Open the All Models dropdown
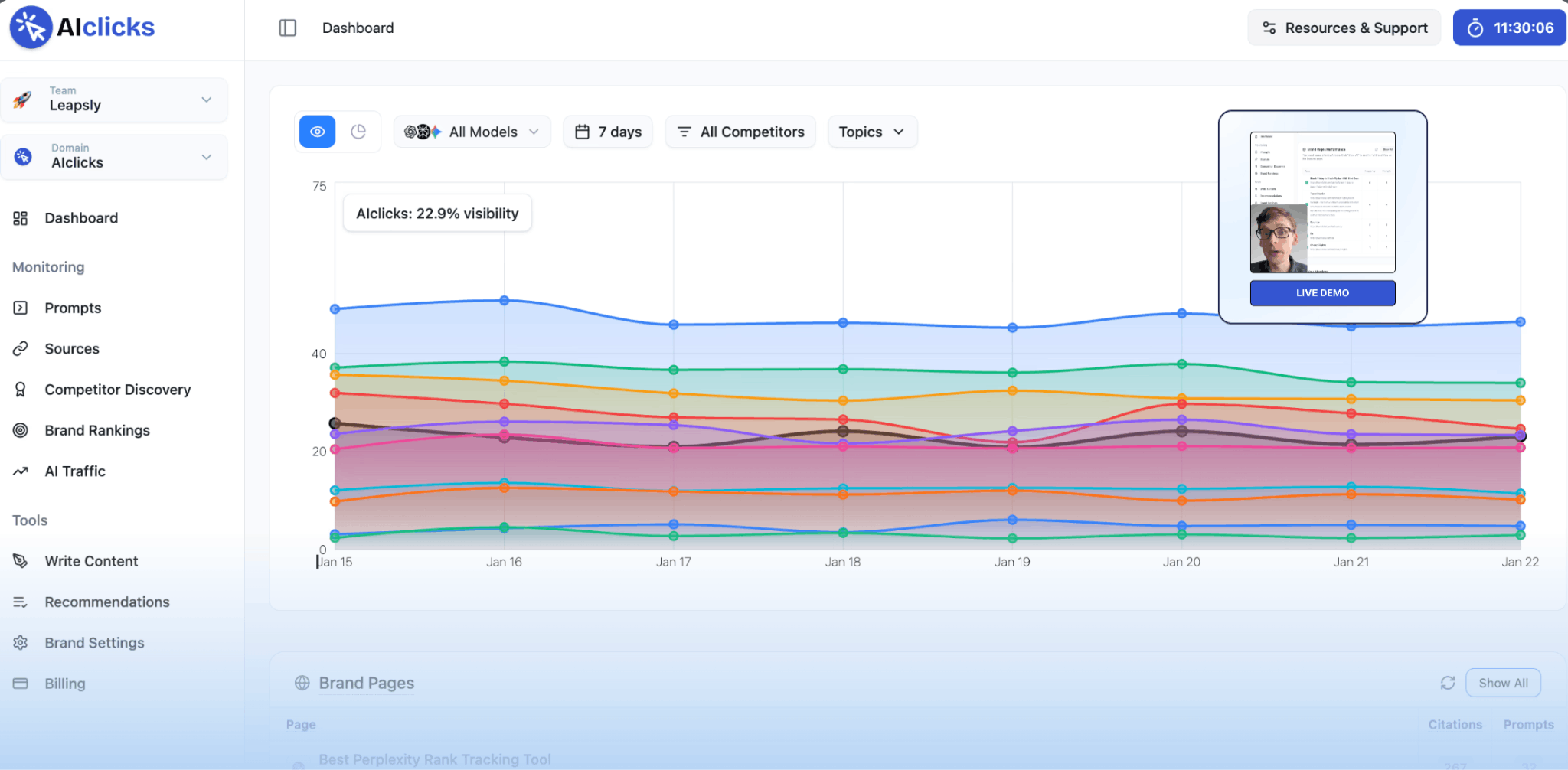The width and height of the screenshot is (1568, 770). coord(472,131)
